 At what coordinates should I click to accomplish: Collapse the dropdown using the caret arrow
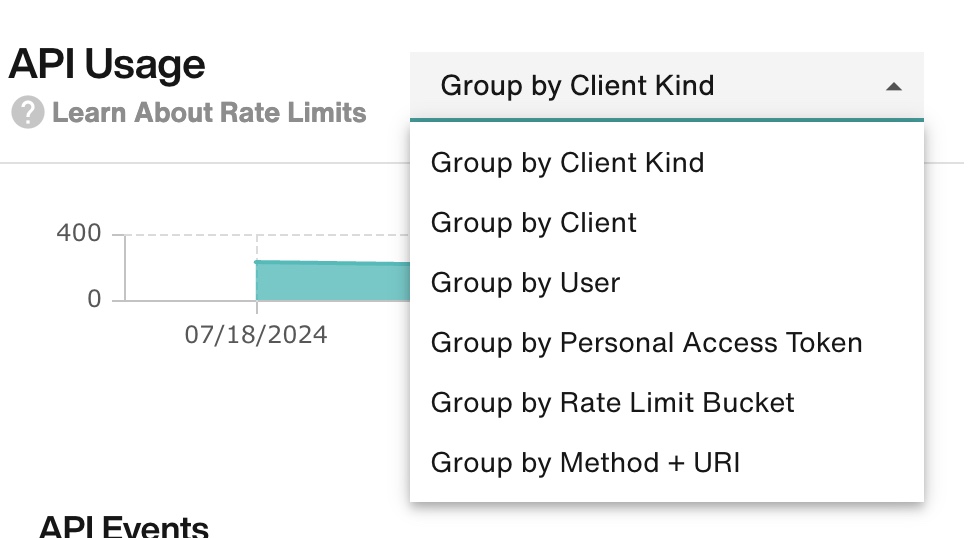click(894, 87)
